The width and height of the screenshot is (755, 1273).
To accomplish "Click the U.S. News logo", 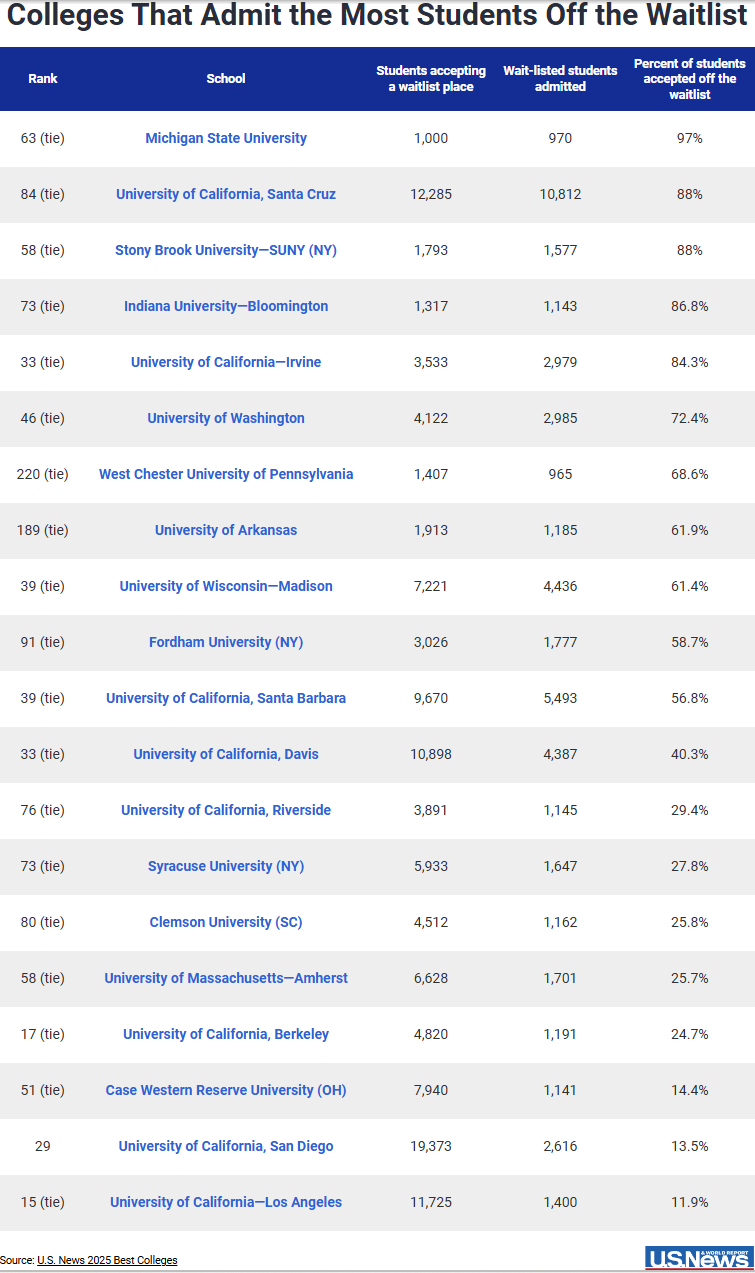I will [x=698, y=1258].
